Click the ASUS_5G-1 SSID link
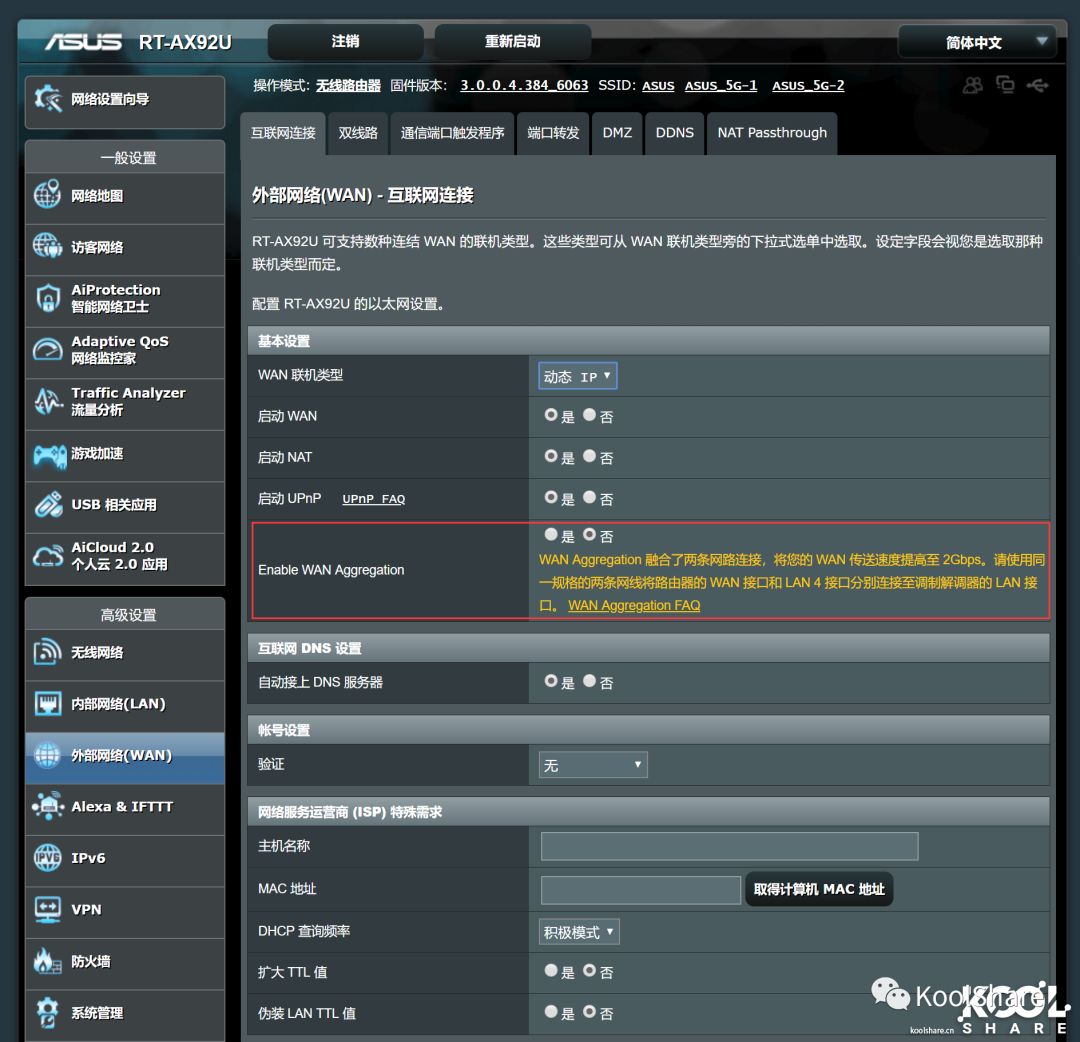 point(720,85)
